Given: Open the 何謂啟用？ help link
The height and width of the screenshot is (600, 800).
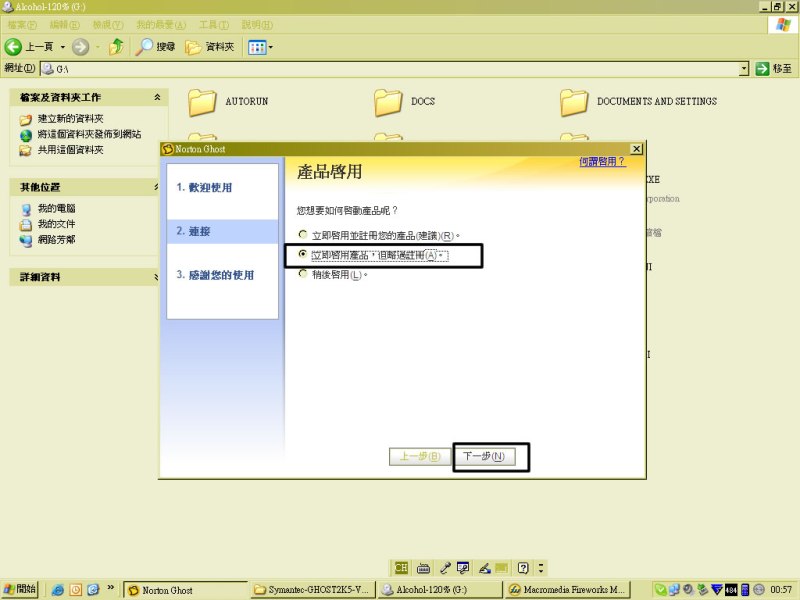Looking at the screenshot, I should (602, 162).
